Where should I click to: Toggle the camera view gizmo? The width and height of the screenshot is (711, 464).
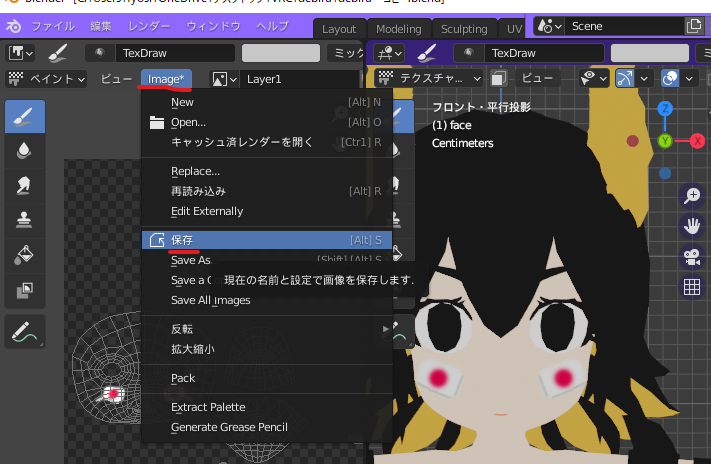click(x=692, y=257)
